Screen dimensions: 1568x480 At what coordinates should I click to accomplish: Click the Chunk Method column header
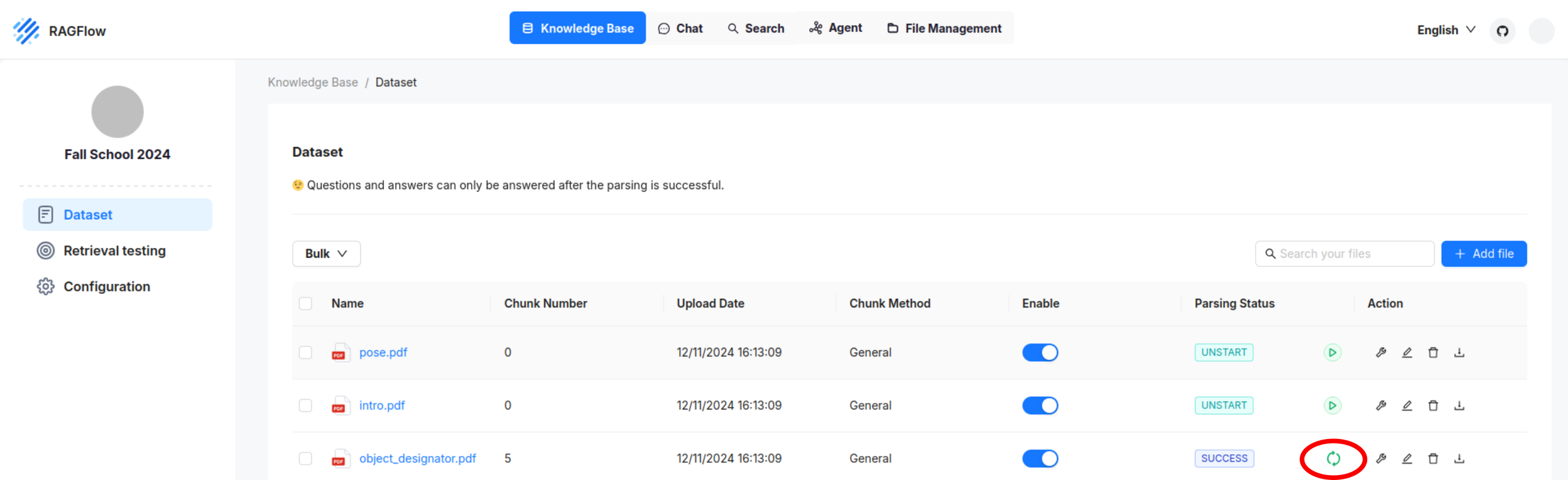pyautogui.click(x=890, y=304)
